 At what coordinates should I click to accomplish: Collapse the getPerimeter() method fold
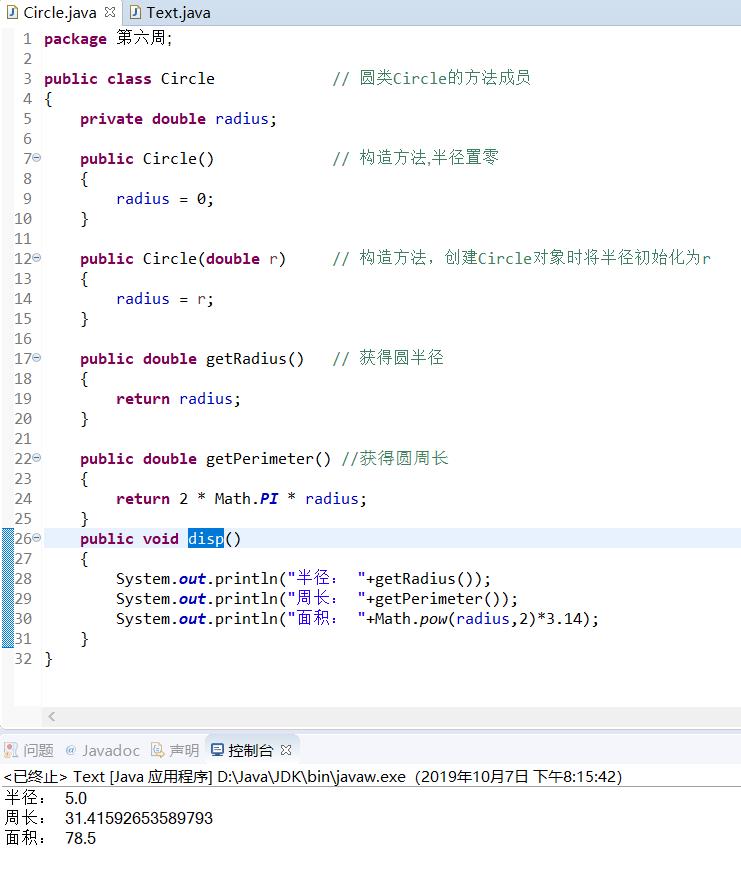(x=37, y=458)
